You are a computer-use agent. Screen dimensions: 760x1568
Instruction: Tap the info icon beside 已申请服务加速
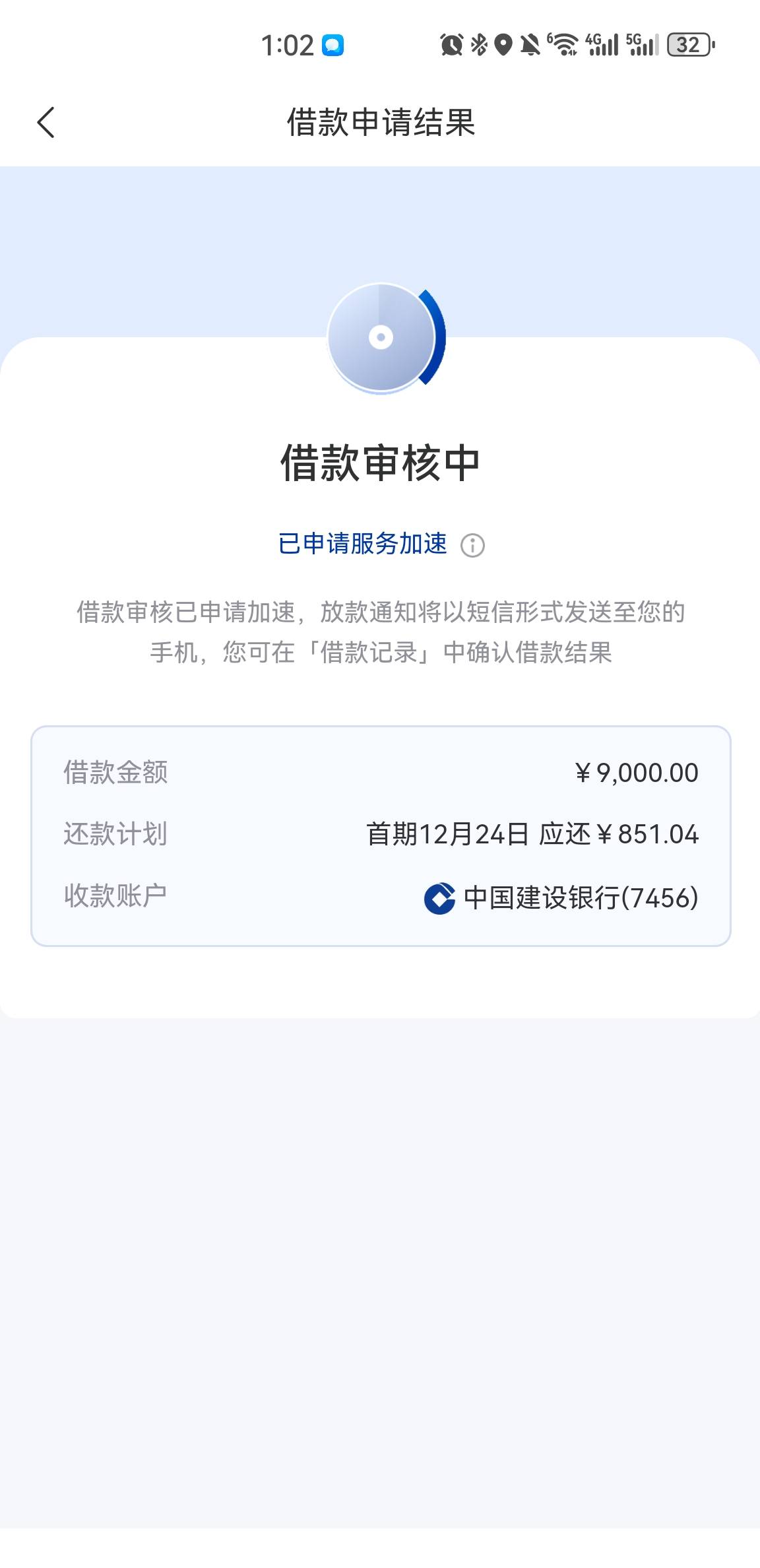(472, 546)
